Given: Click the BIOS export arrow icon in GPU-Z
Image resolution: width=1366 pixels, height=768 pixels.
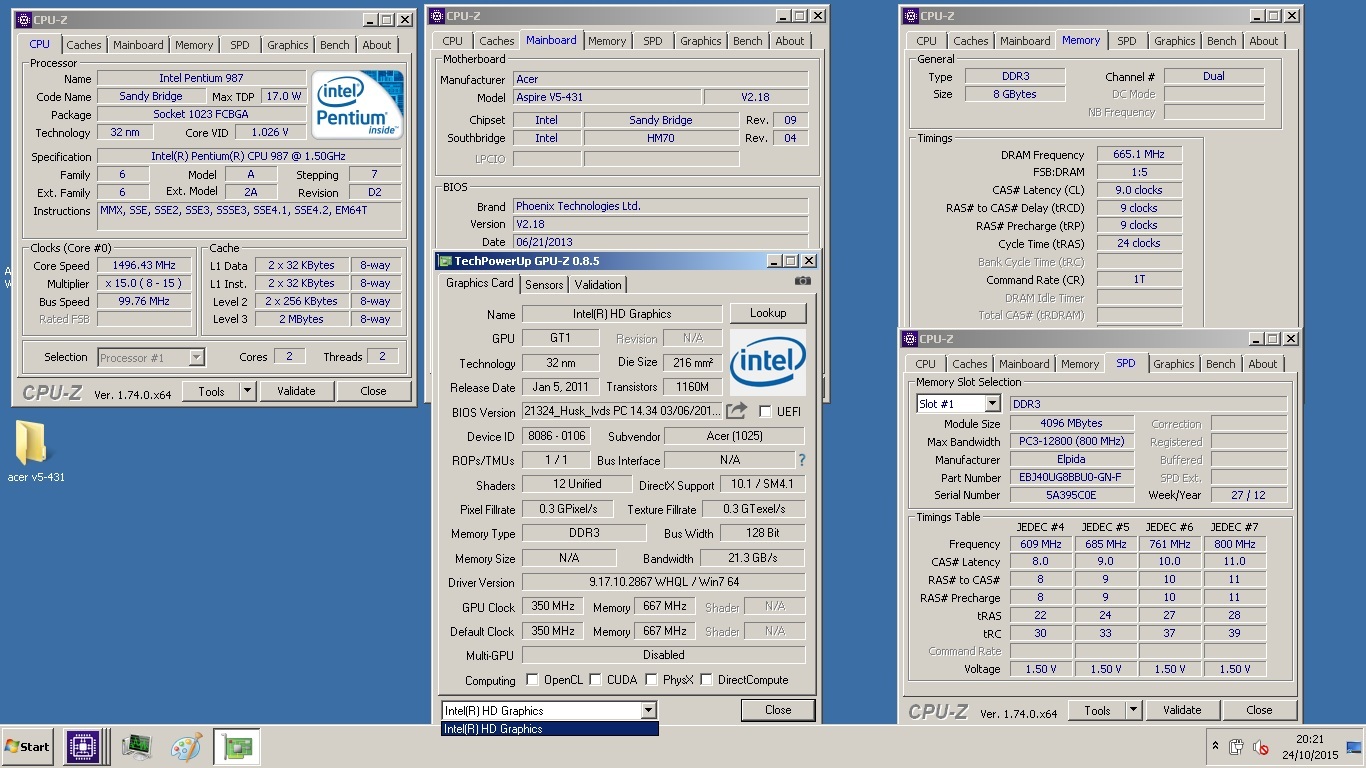Looking at the screenshot, I should pos(737,411).
